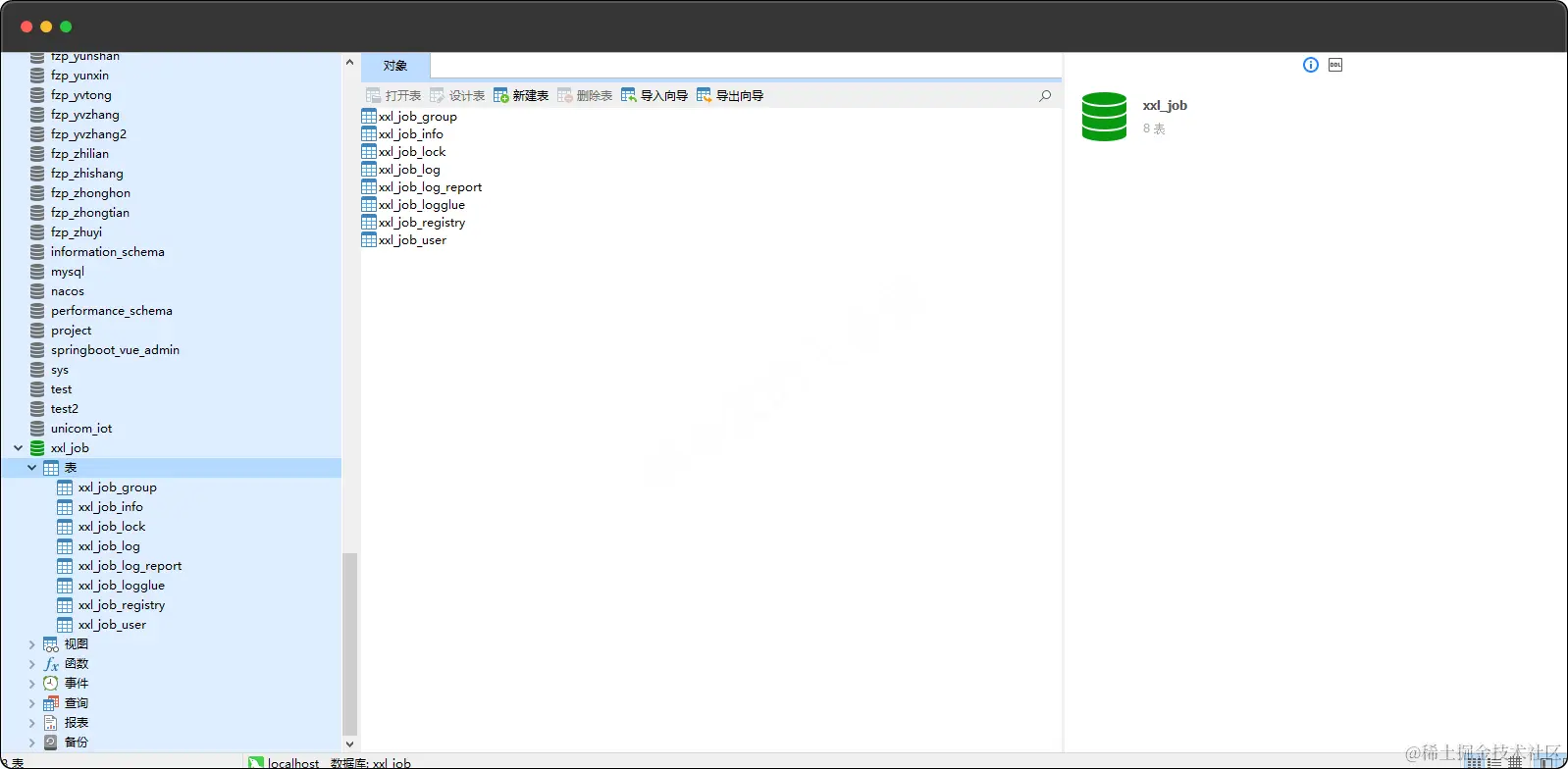The width and height of the screenshot is (1568, 769).
Task: Select the 查询 query icon
Action: pyautogui.click(x=51, y=703)
